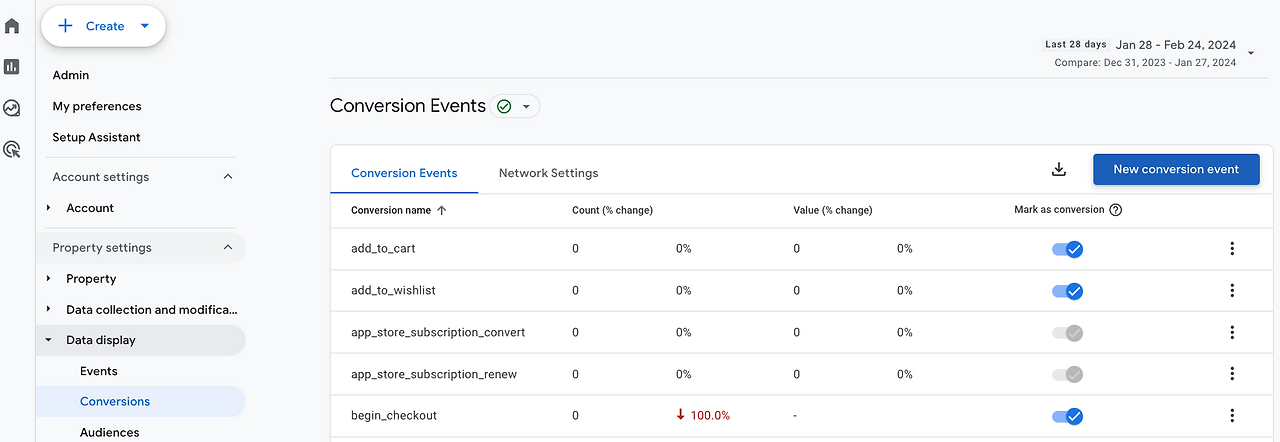Disable add_to_wishlist conversion toggle

tap(1067, 291)
